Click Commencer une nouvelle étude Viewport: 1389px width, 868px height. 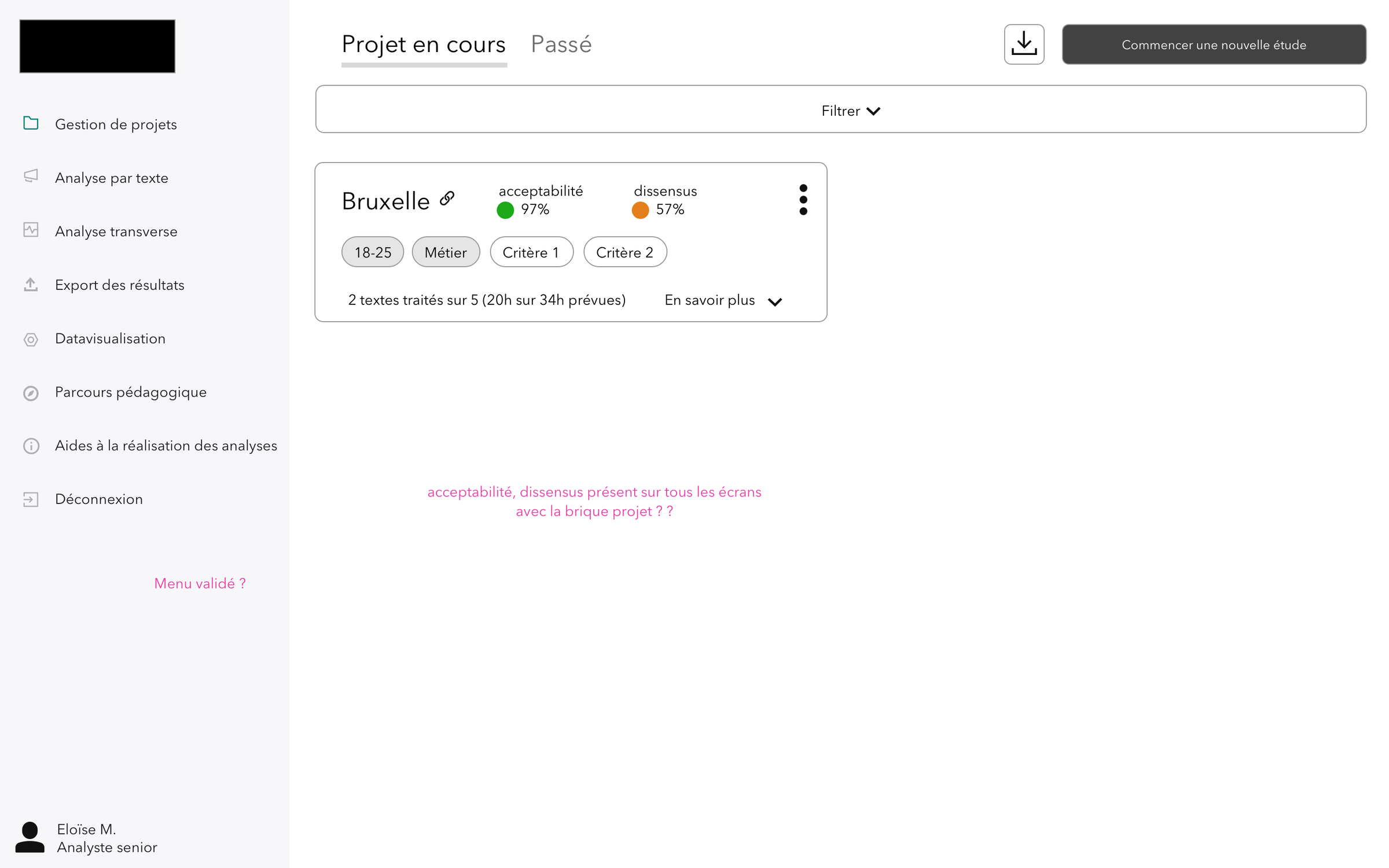[x=1213, y=45]
